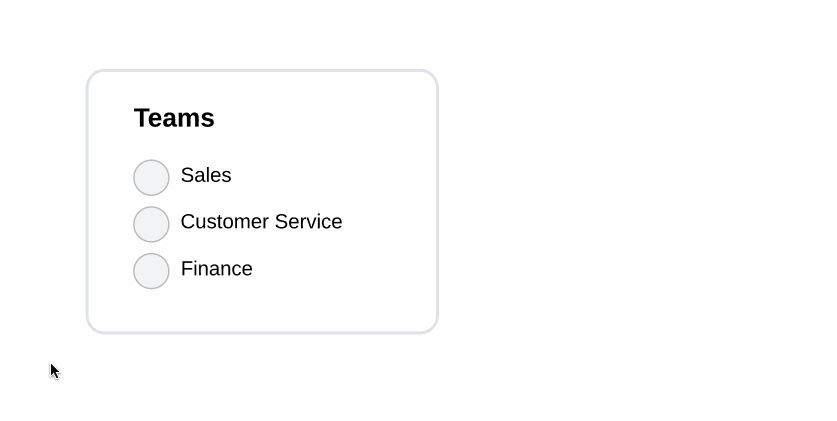The image size is (837, 421).
Task: Click the Teams heading
Action: pyautogui.click(x=174, y=118)
